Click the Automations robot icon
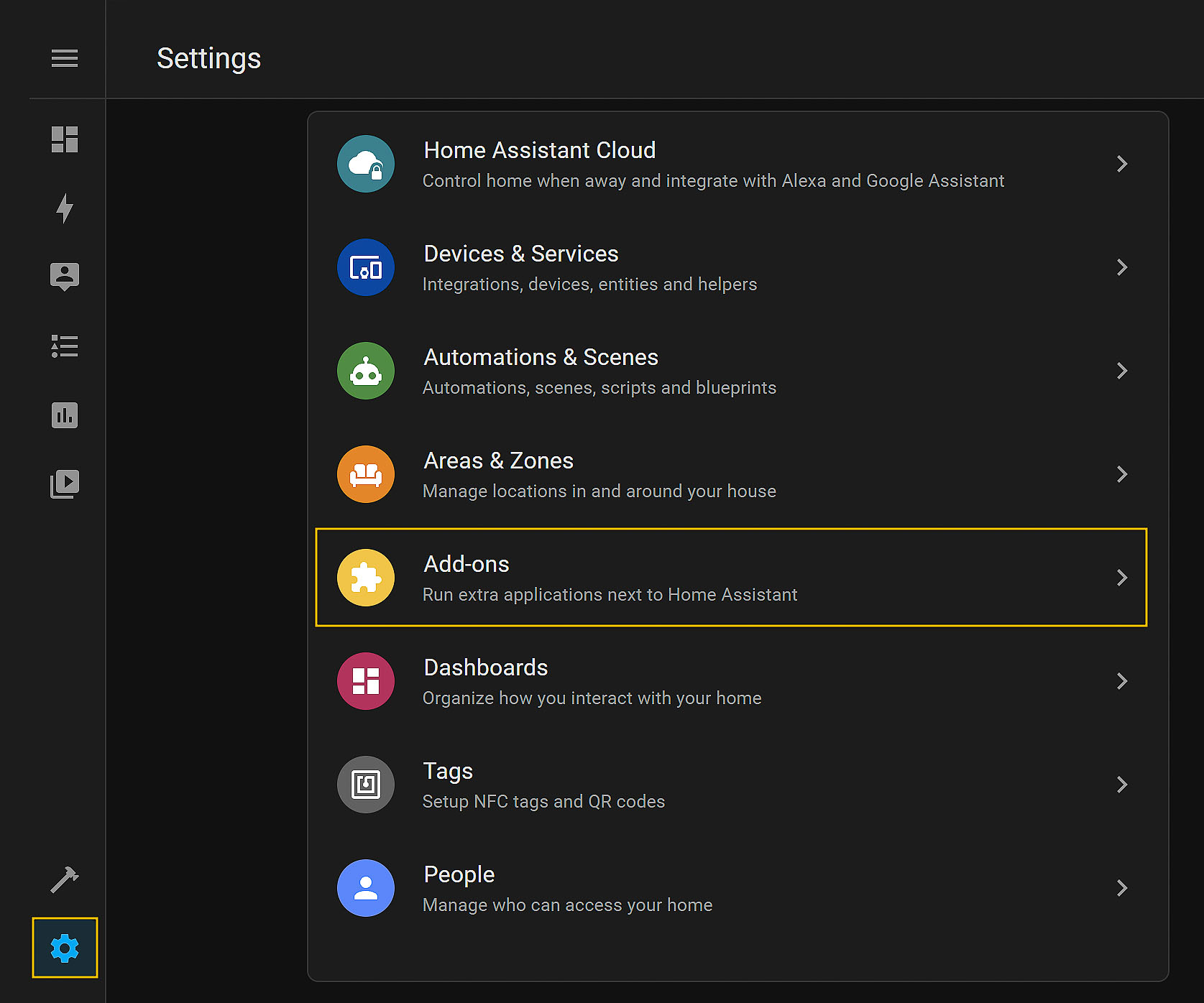 [366, 371]
